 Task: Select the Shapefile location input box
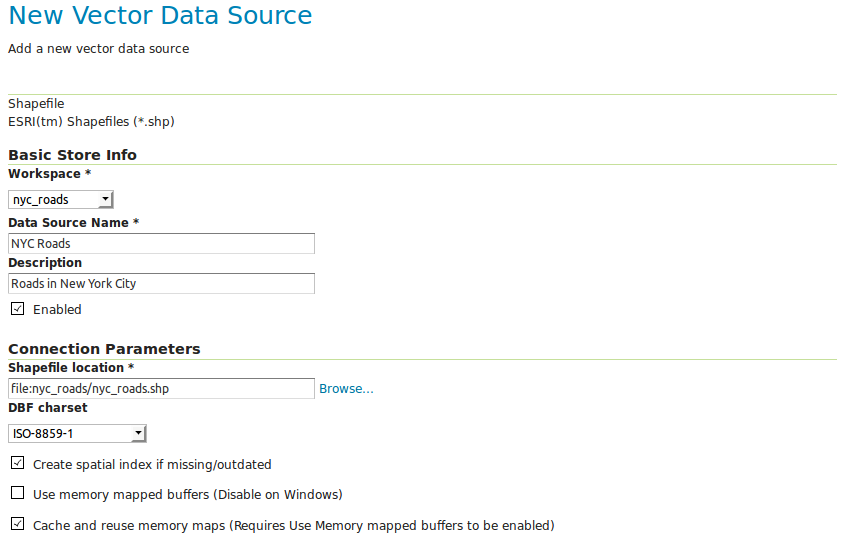click(x=161, y=389)
